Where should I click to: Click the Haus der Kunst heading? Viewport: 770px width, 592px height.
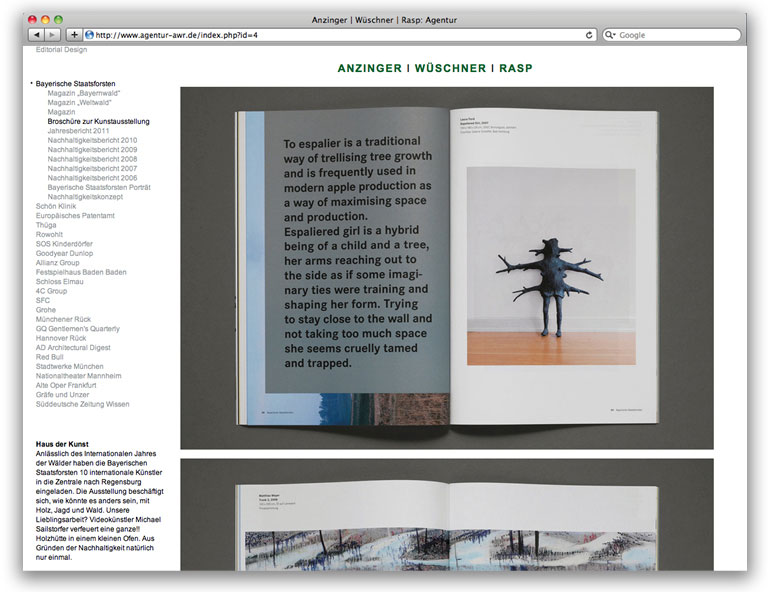tap(62, 444)
